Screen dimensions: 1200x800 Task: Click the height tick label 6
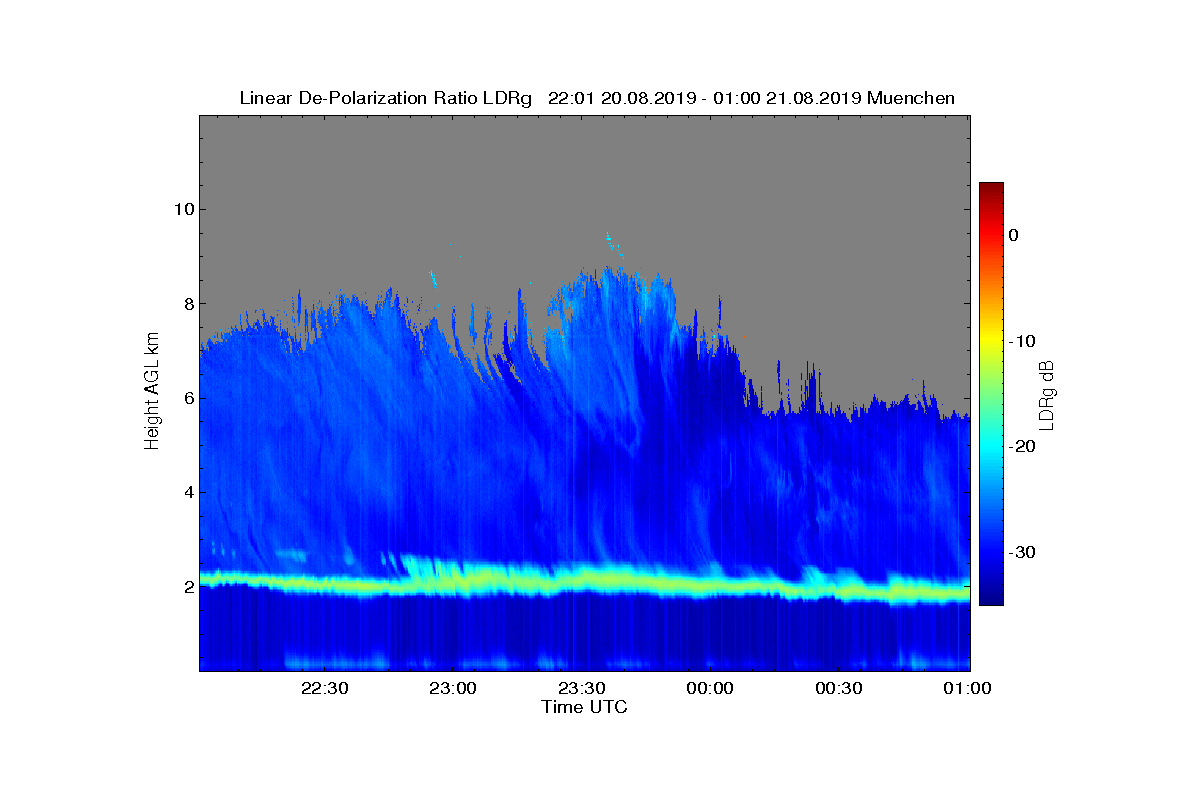tap(188, 398)
